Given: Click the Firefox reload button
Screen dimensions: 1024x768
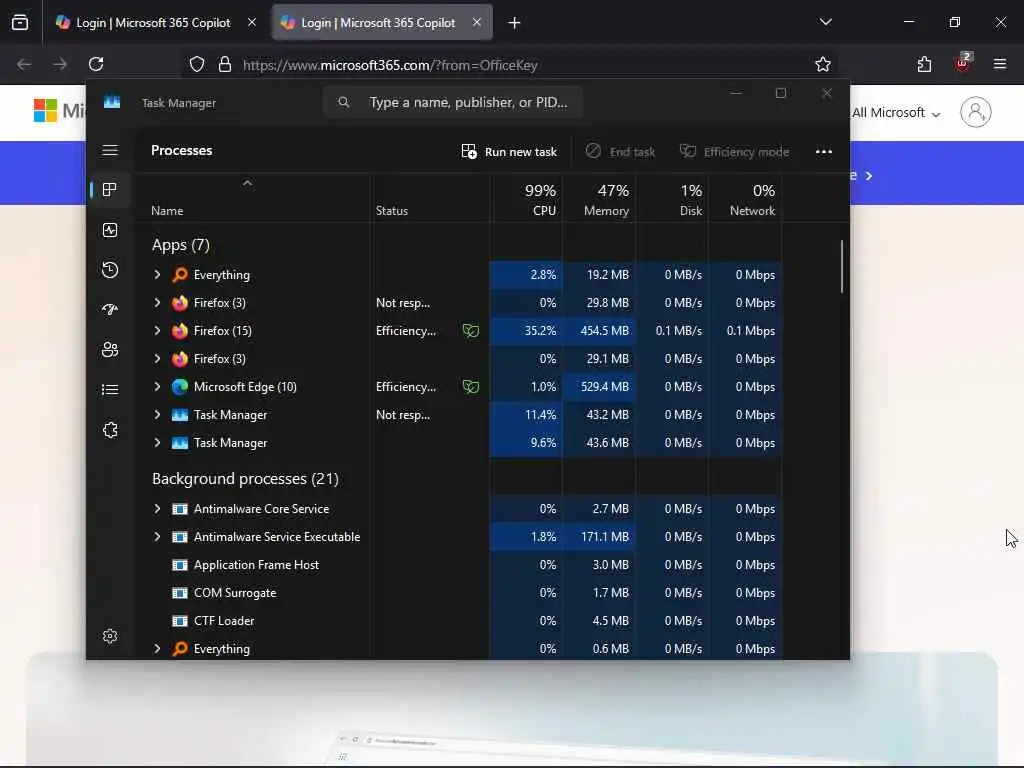Looking at the screenshot, I should click(96, 64).
